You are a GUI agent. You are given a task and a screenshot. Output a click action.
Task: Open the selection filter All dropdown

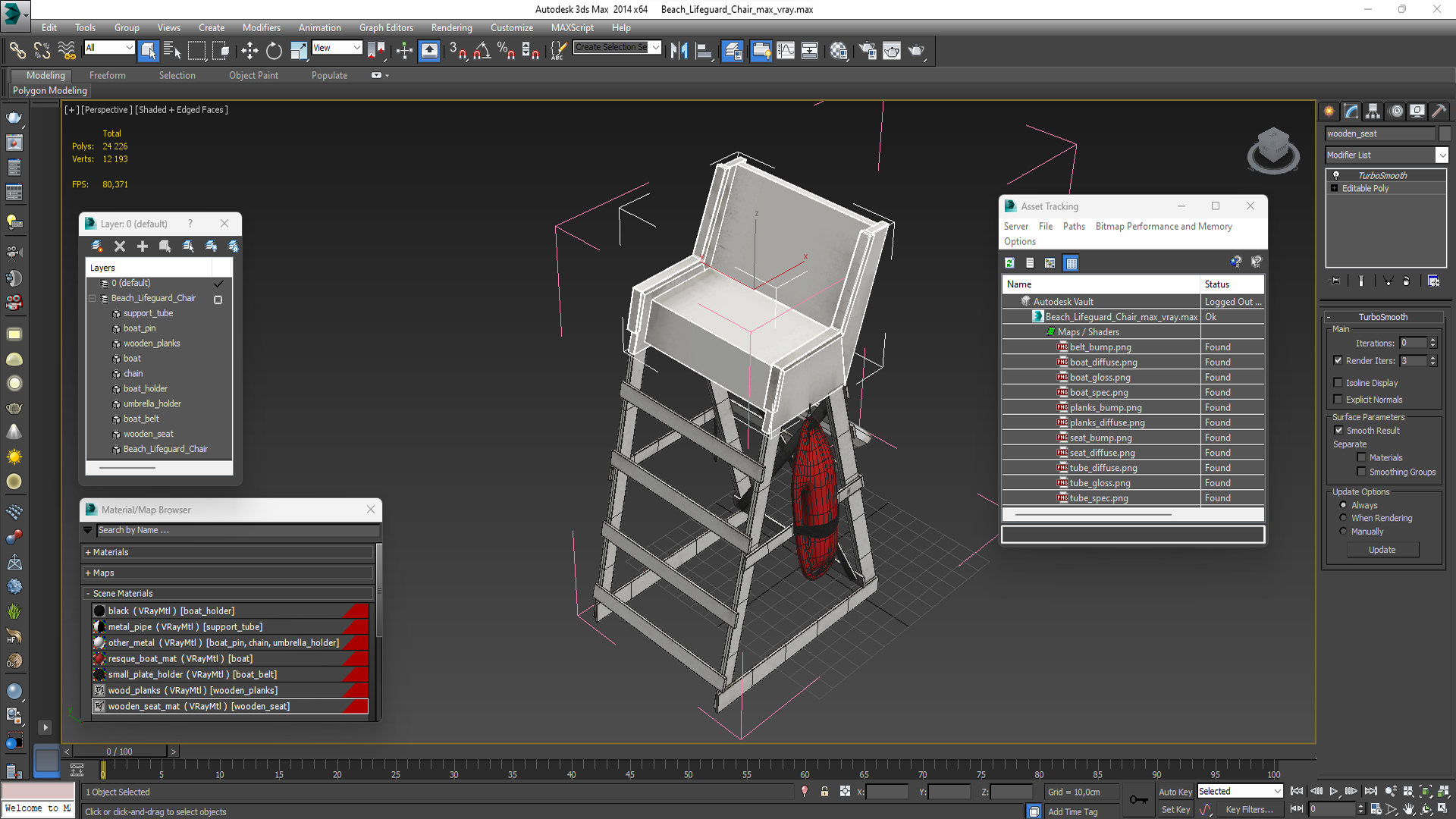109,48
